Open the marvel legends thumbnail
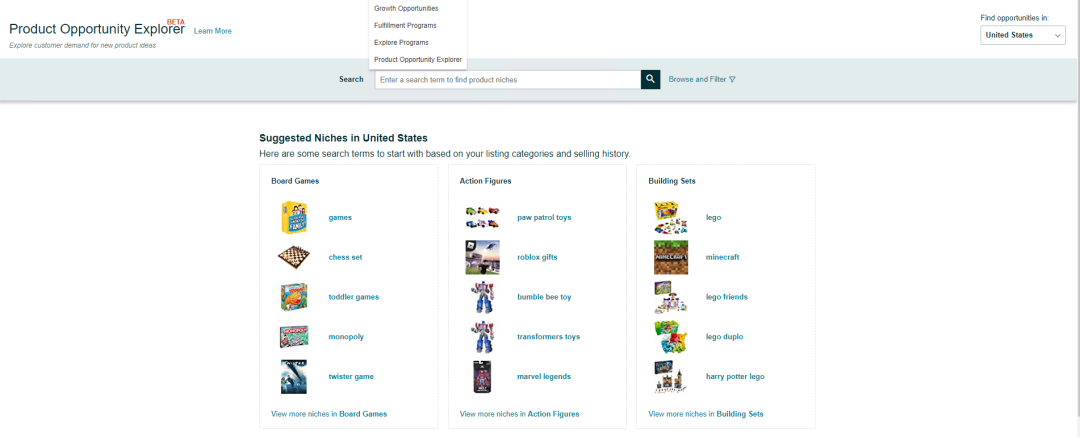Viewport: 1080px width, 437px height. pos(482,376)
